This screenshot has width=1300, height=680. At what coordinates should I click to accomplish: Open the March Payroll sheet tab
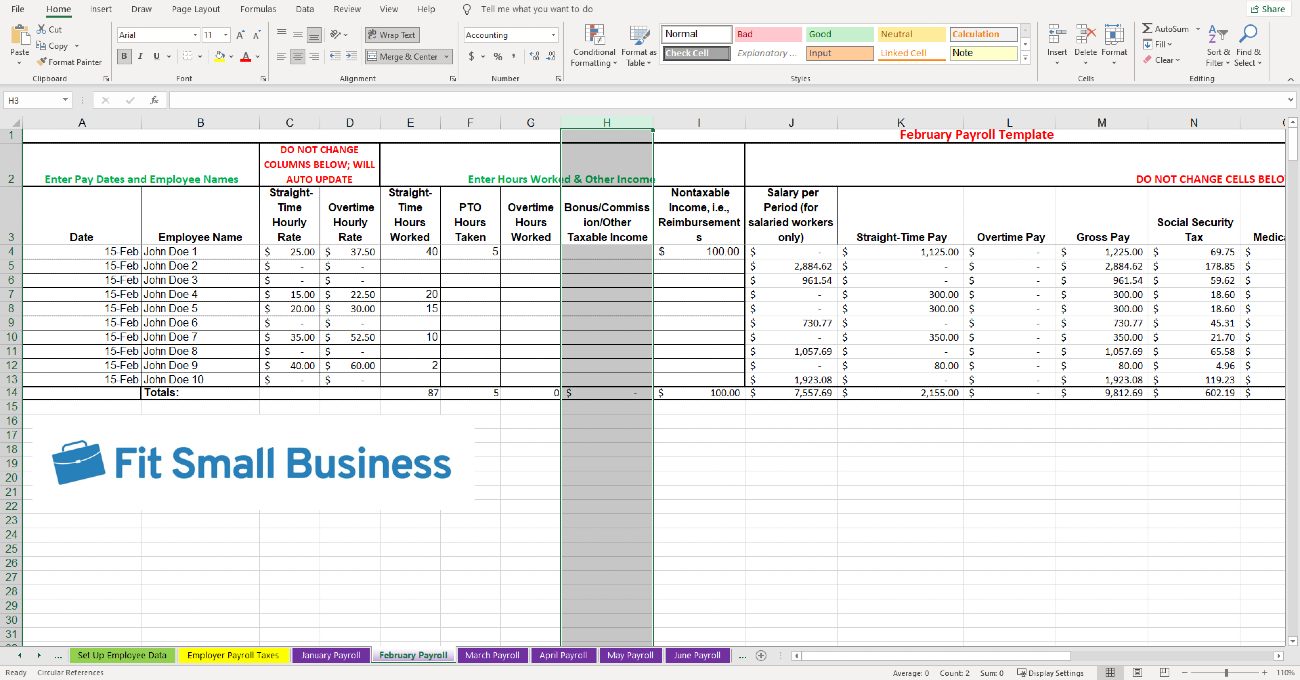pos(493,656)
